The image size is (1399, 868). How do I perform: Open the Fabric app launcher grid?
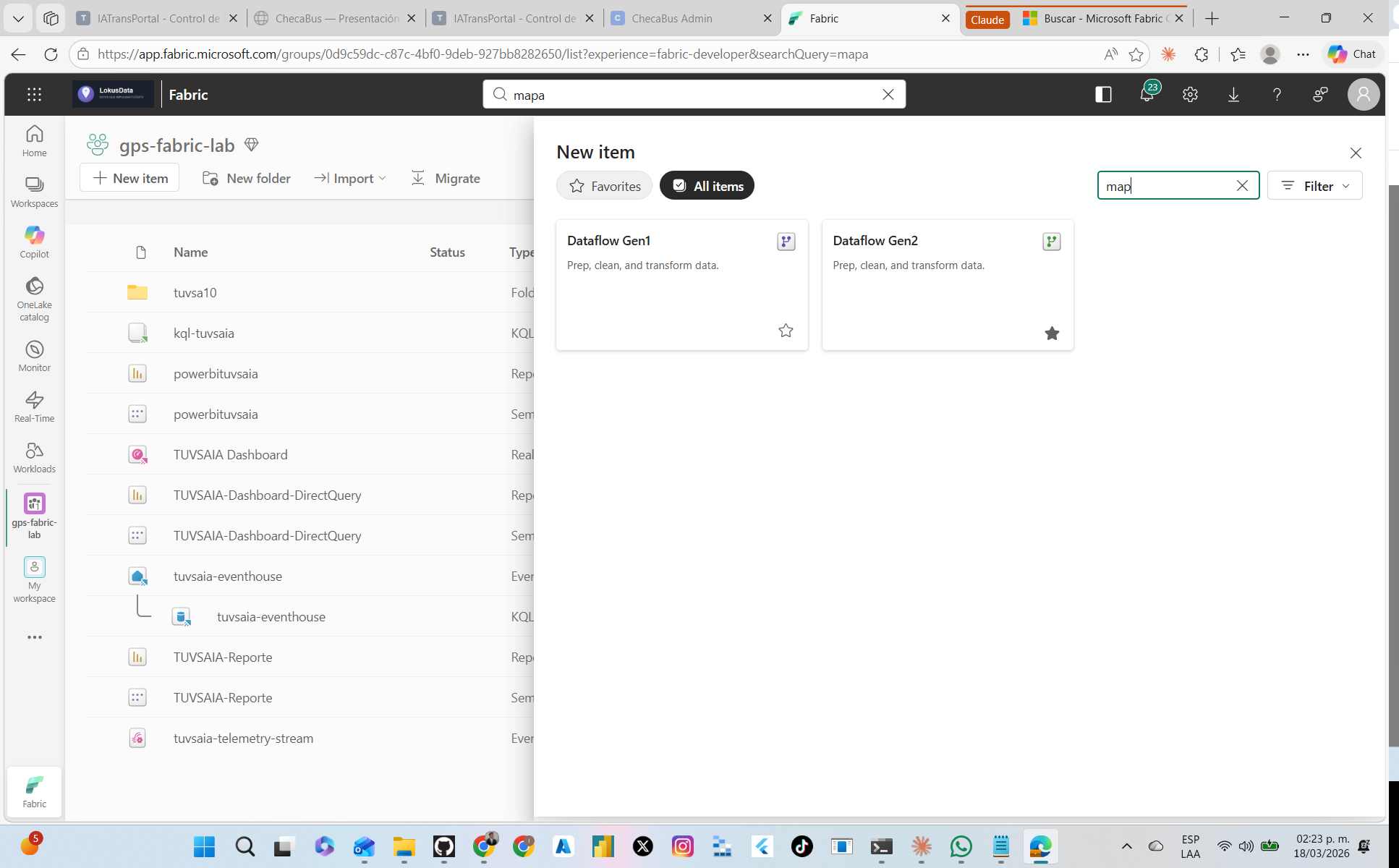tap(34, 94)
